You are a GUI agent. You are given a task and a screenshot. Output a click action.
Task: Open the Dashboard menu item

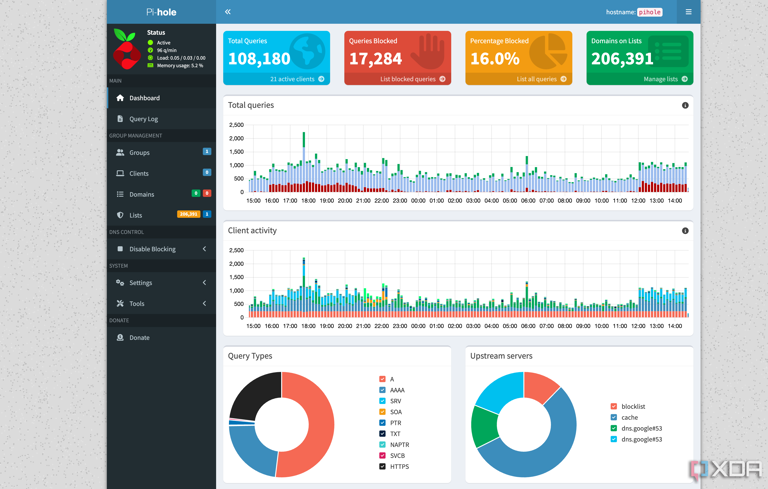point(144,98)
